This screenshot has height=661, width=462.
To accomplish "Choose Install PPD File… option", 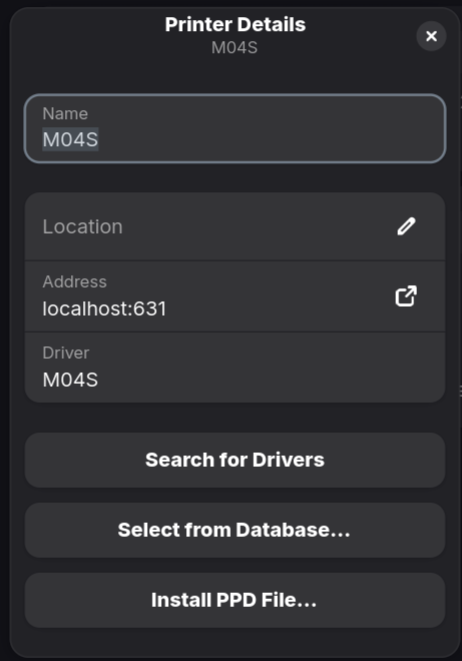I will [x=235, y=600].
